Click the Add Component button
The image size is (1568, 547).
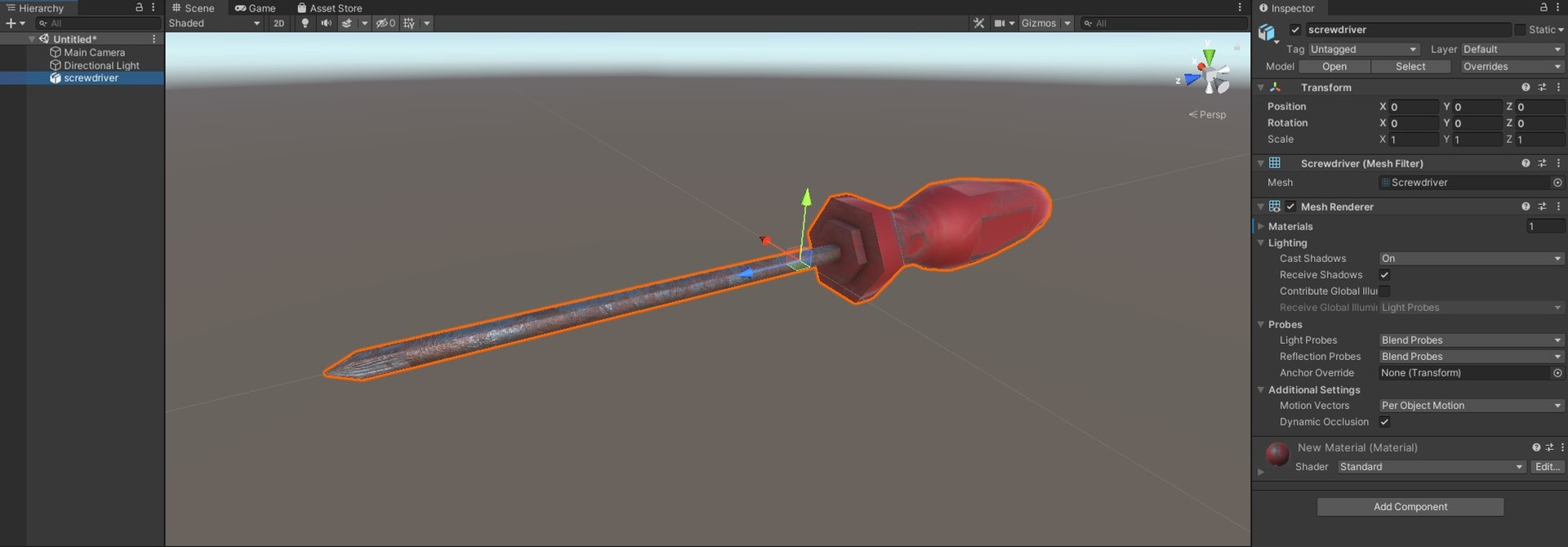click(1410, 507)
